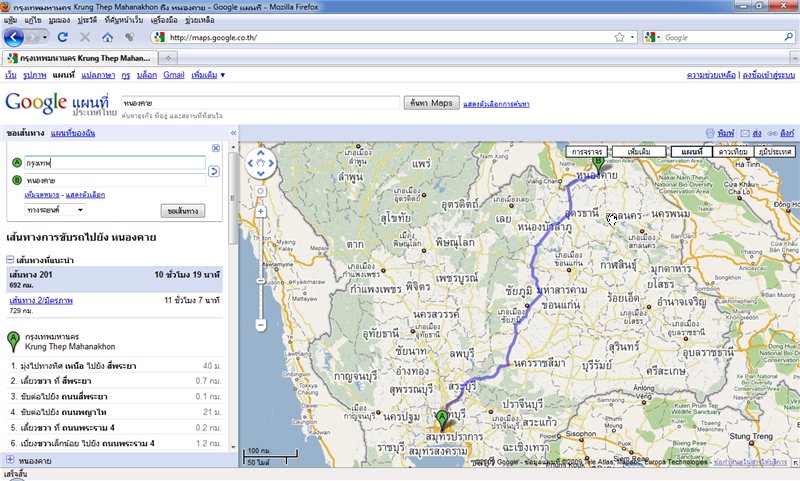
Task: Click the Street View pegman icon above zoom slider
Action: tap(261, 191)
